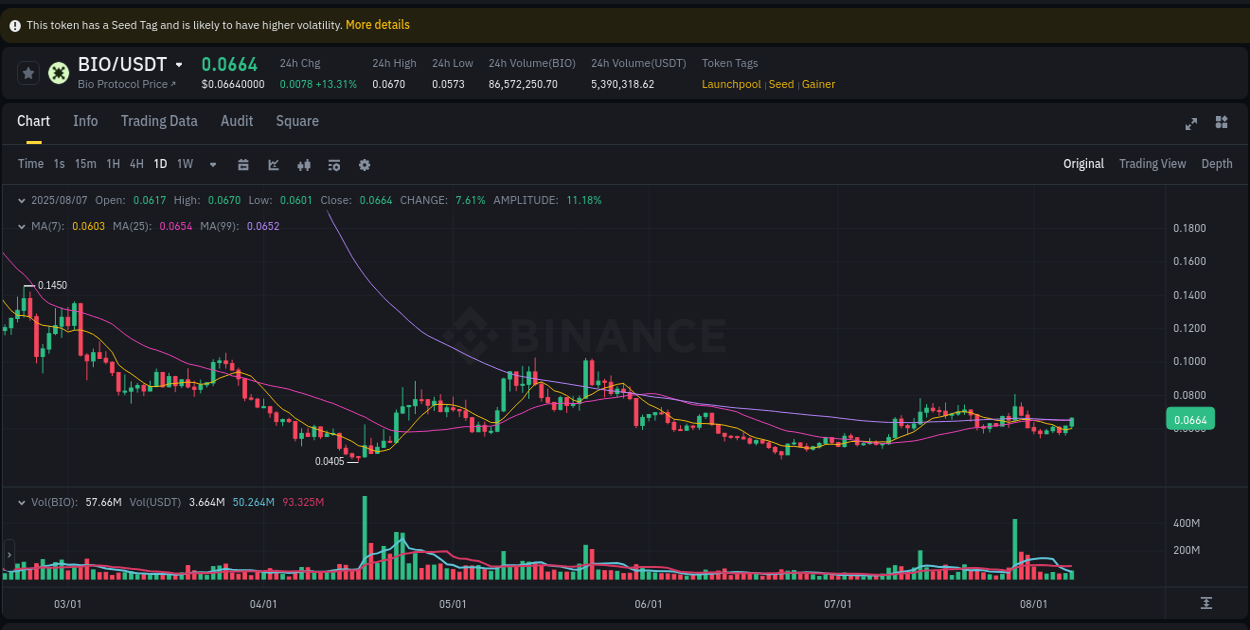1250x630 pixels.
Task: Open the technical indicators icon
Action: tap(304, 164)
